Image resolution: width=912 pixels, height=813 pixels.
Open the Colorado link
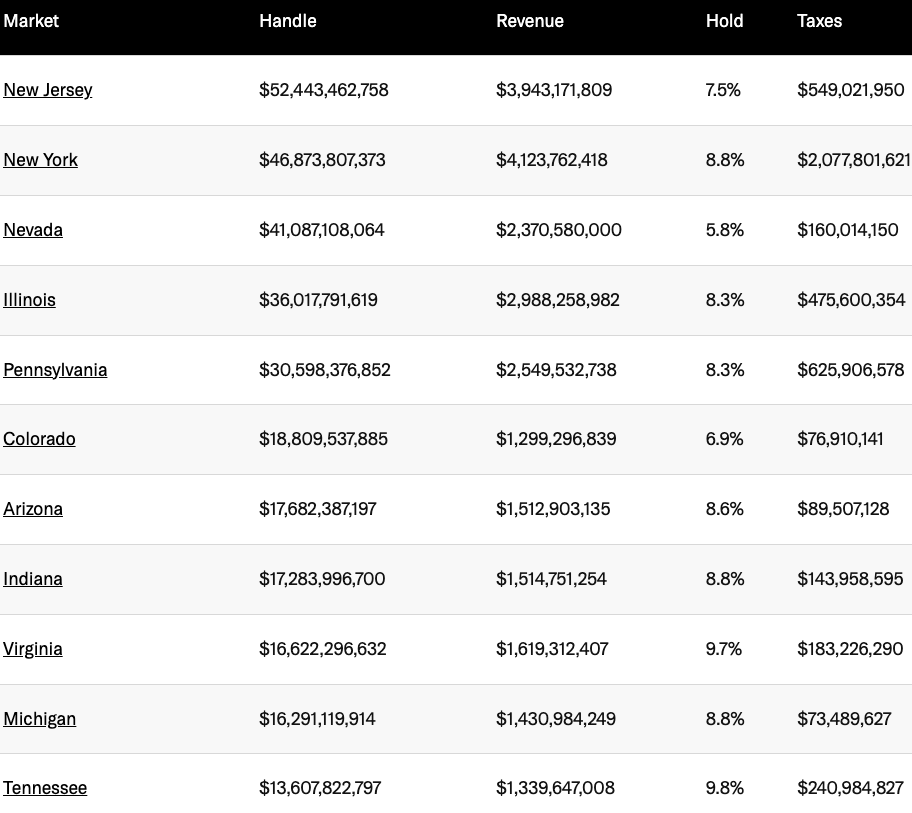[x=39, y=439]
